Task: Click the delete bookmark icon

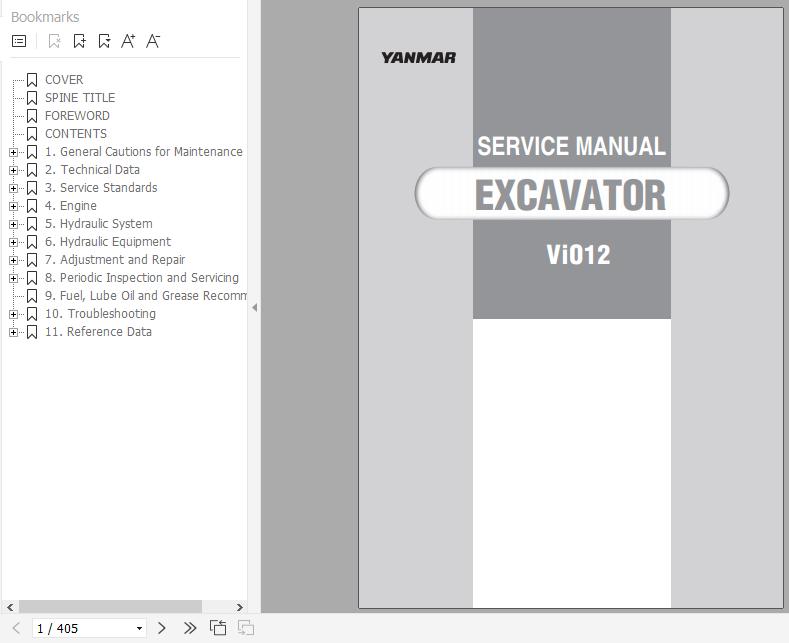Action: [x=54, y=41]
